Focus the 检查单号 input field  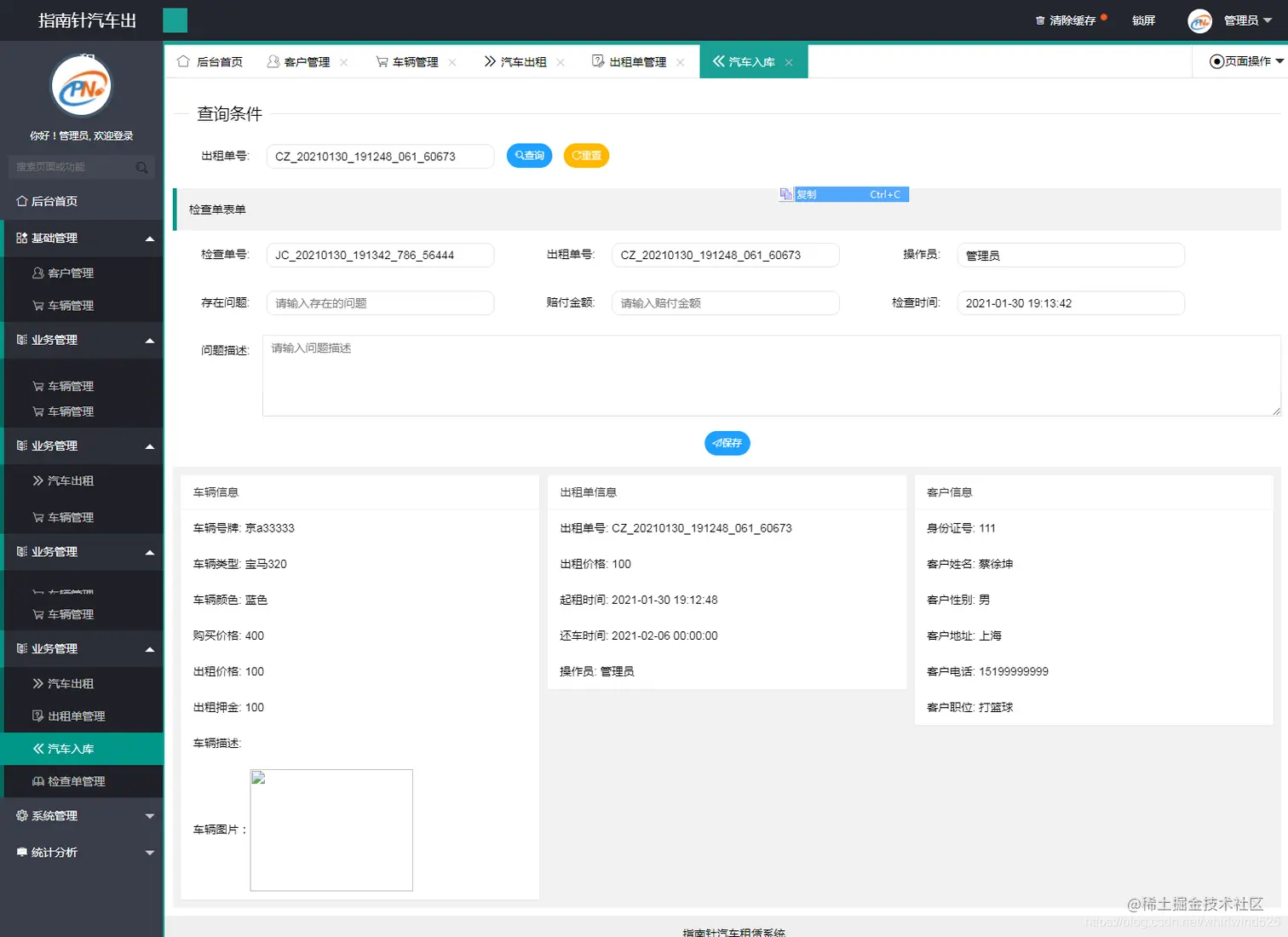click(x=380, y=255)
